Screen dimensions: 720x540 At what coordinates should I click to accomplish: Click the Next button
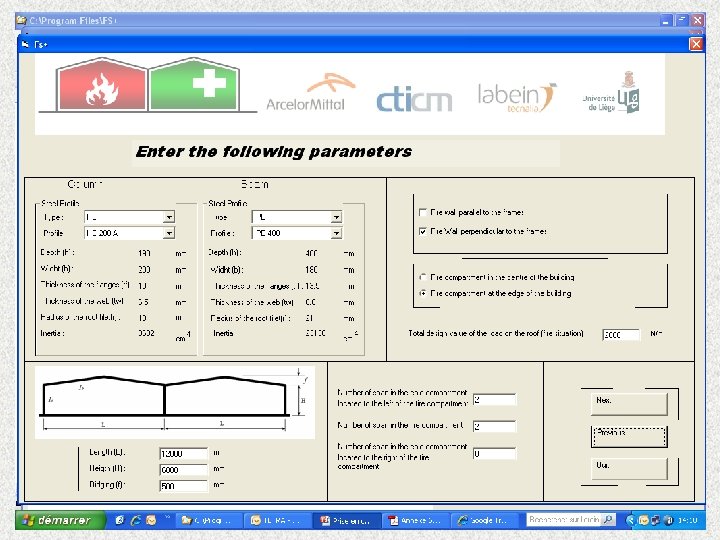629,403
